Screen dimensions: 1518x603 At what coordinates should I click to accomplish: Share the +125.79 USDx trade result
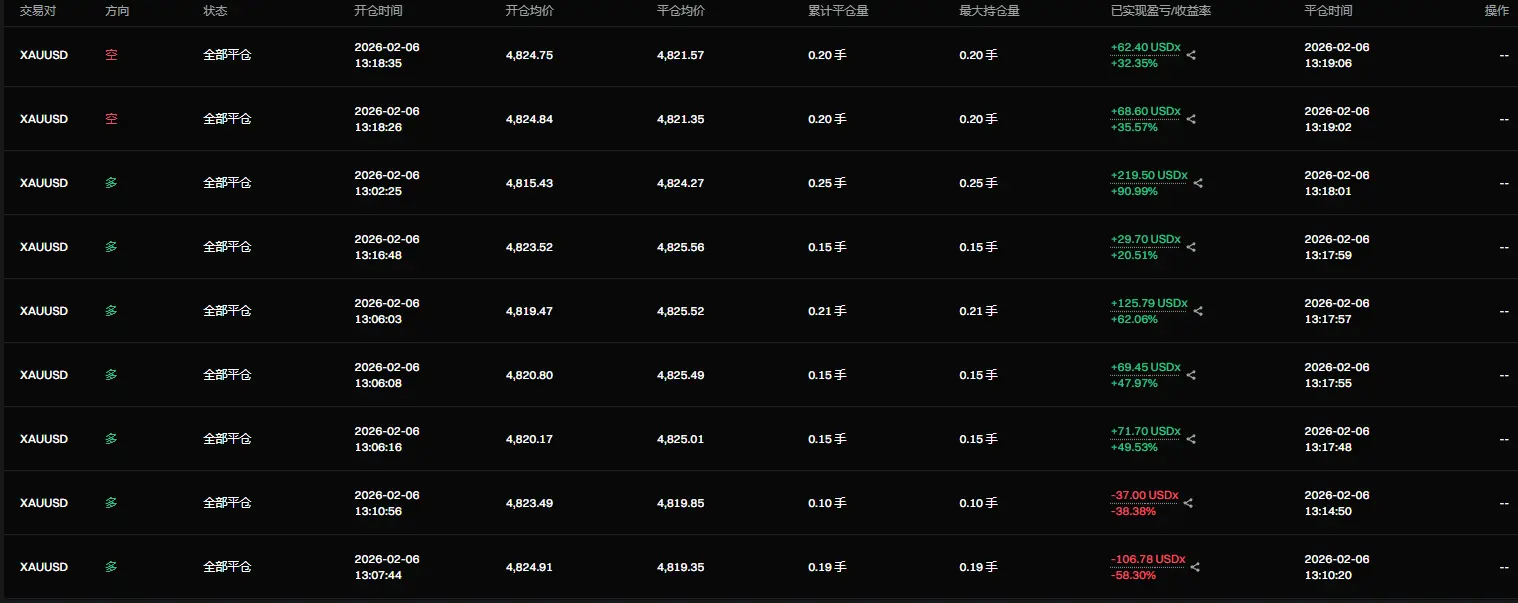tap(1198, 311)
